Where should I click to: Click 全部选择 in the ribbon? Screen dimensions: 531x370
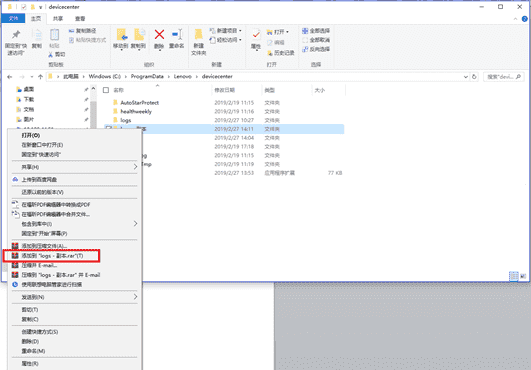pyautogui.click(x=316, y=31)
